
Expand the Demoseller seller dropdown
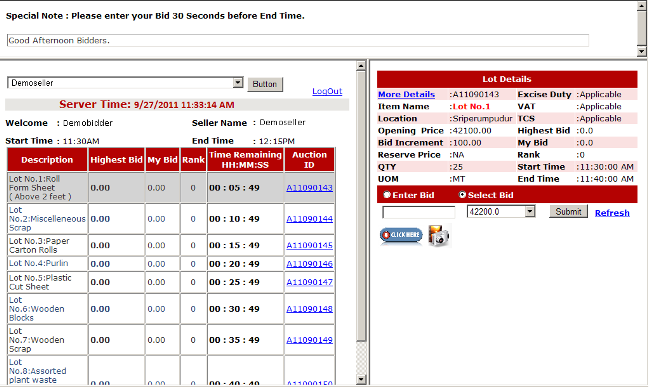(125, 83)
